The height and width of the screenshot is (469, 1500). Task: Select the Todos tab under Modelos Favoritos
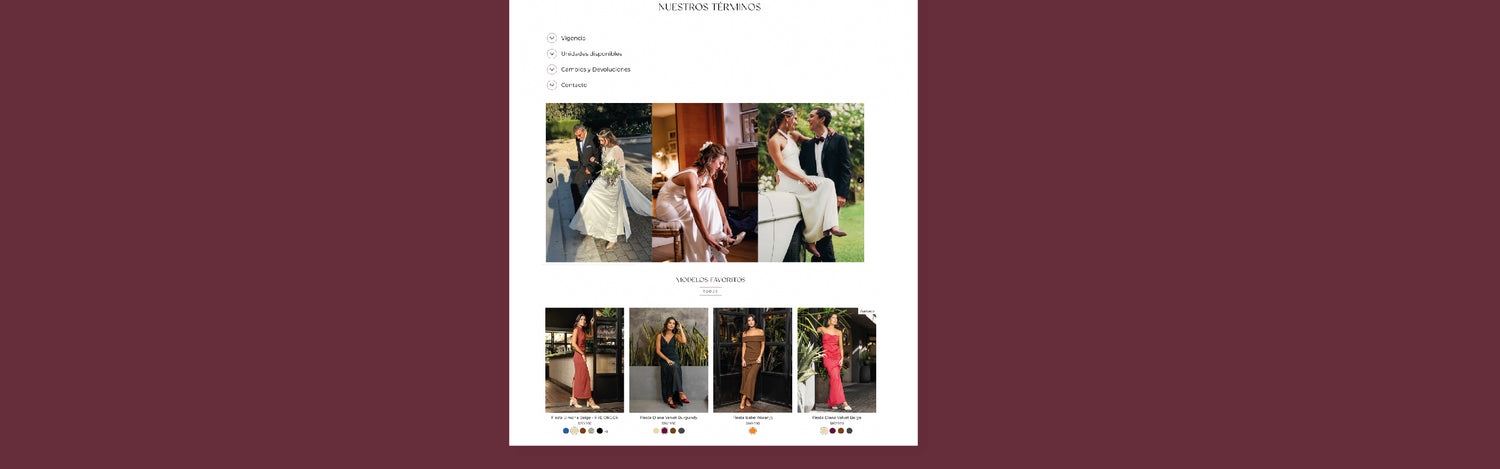point(710,292)
